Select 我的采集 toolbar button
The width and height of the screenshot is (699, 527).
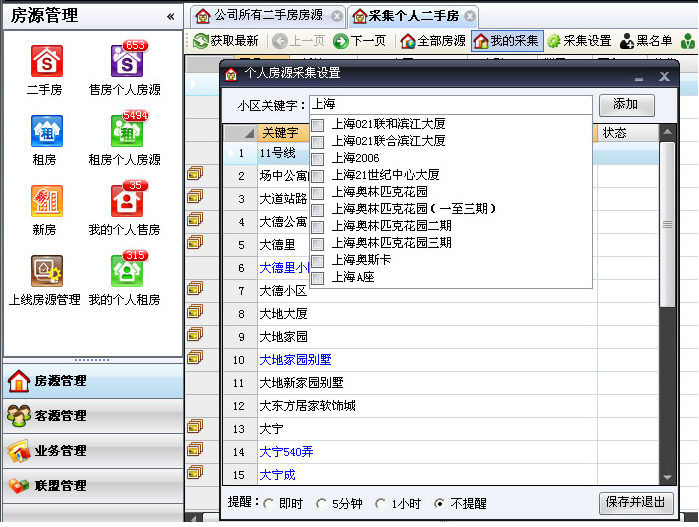507,41
